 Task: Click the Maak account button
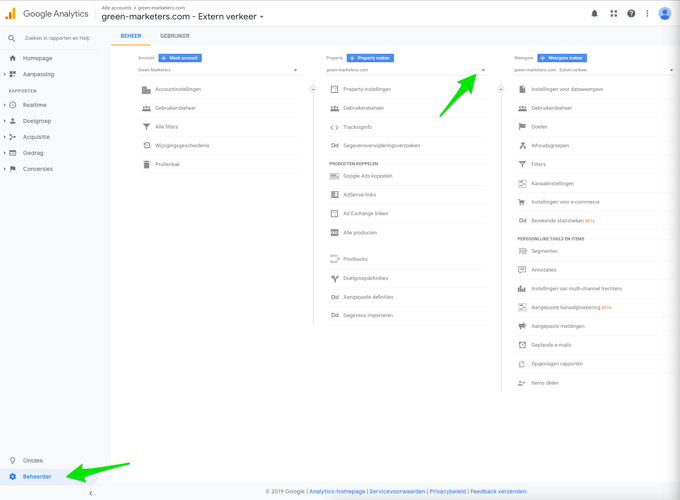click(180, 58)
